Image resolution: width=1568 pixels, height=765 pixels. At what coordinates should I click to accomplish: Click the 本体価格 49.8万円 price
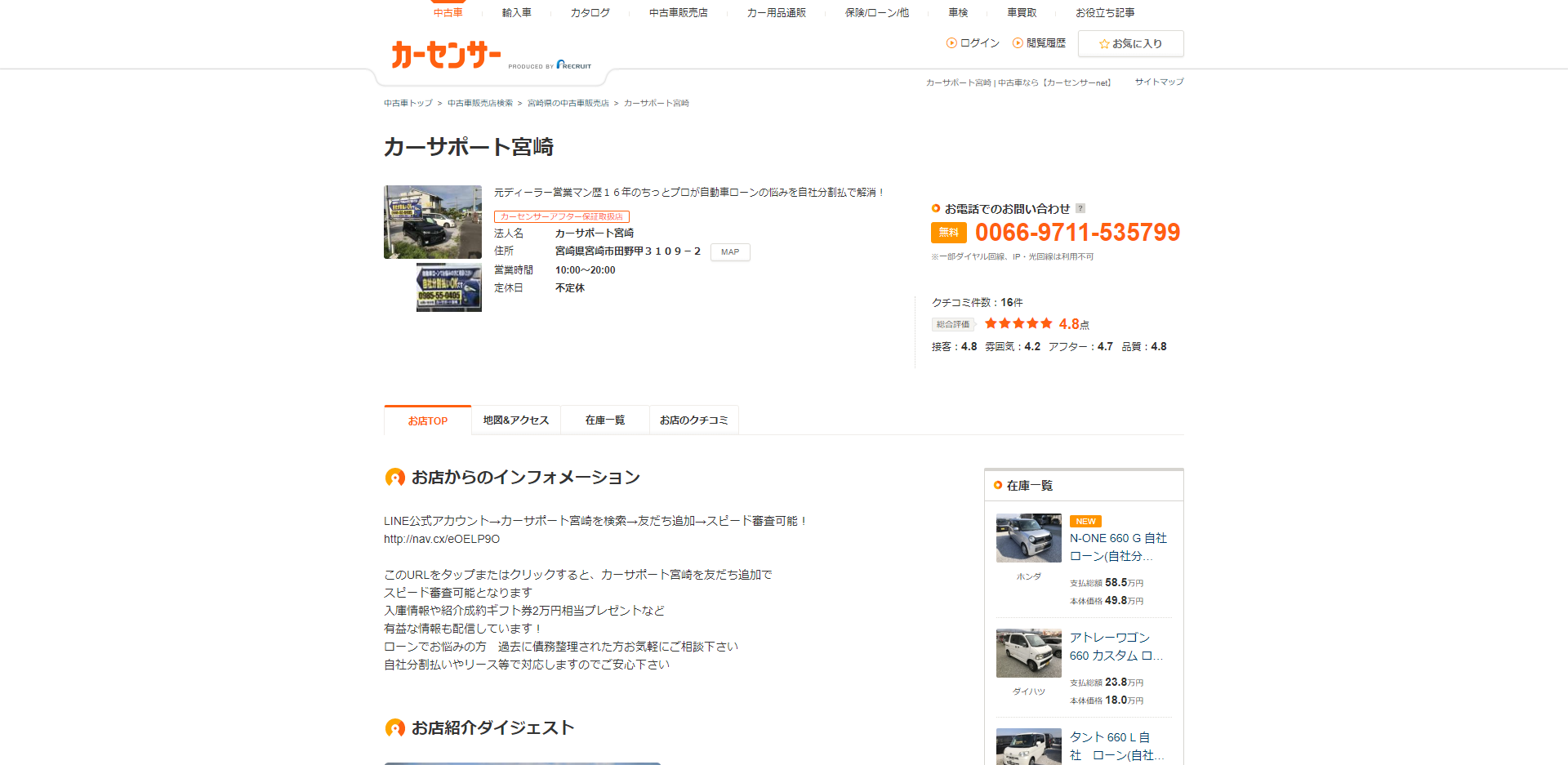1107,601
